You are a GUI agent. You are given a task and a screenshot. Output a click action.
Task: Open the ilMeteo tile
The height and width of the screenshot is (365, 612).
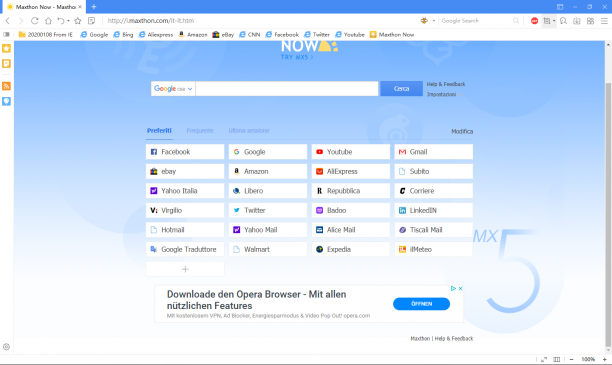[434, 249]
